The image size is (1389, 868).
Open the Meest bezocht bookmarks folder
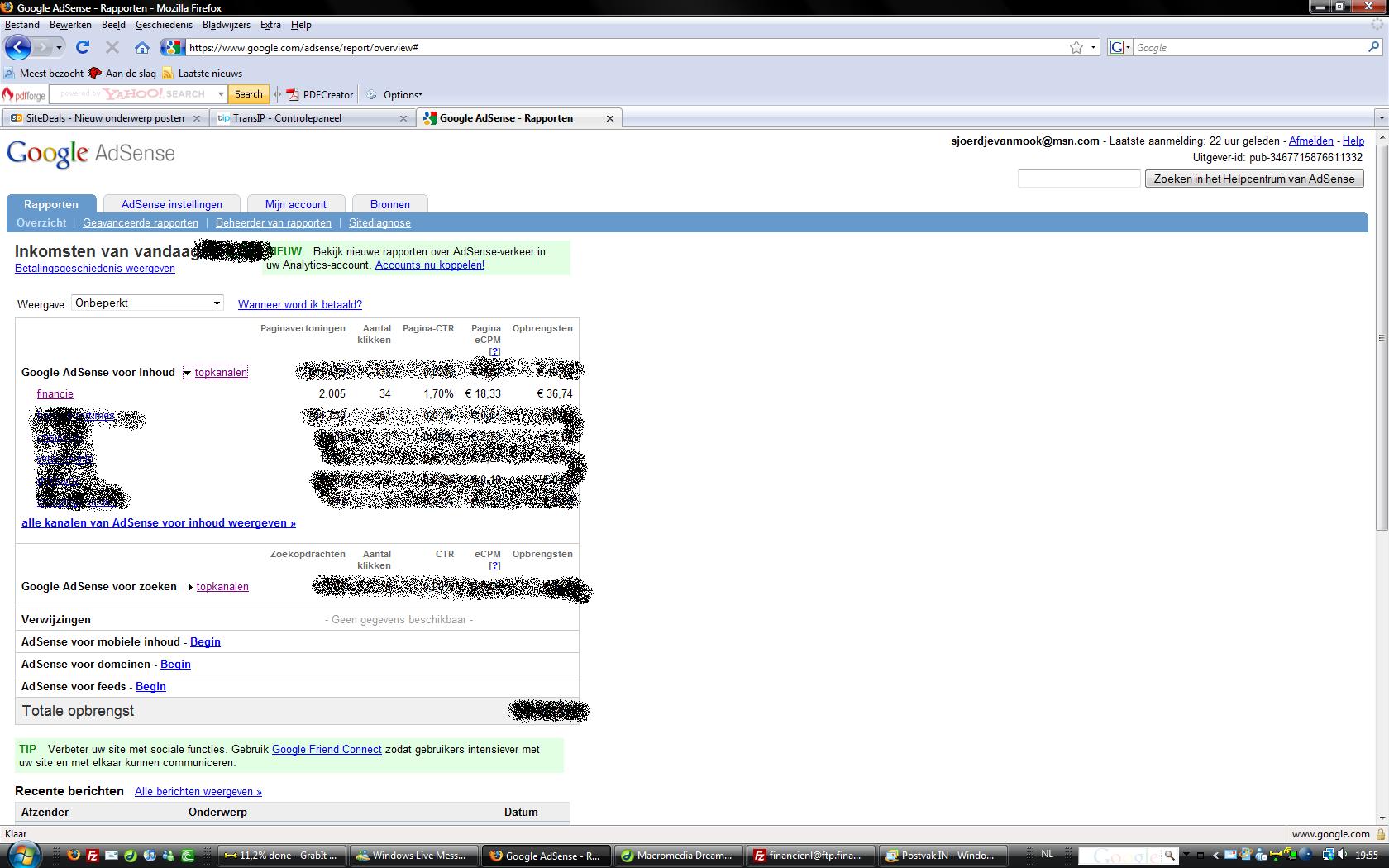[x=44, y=73]
